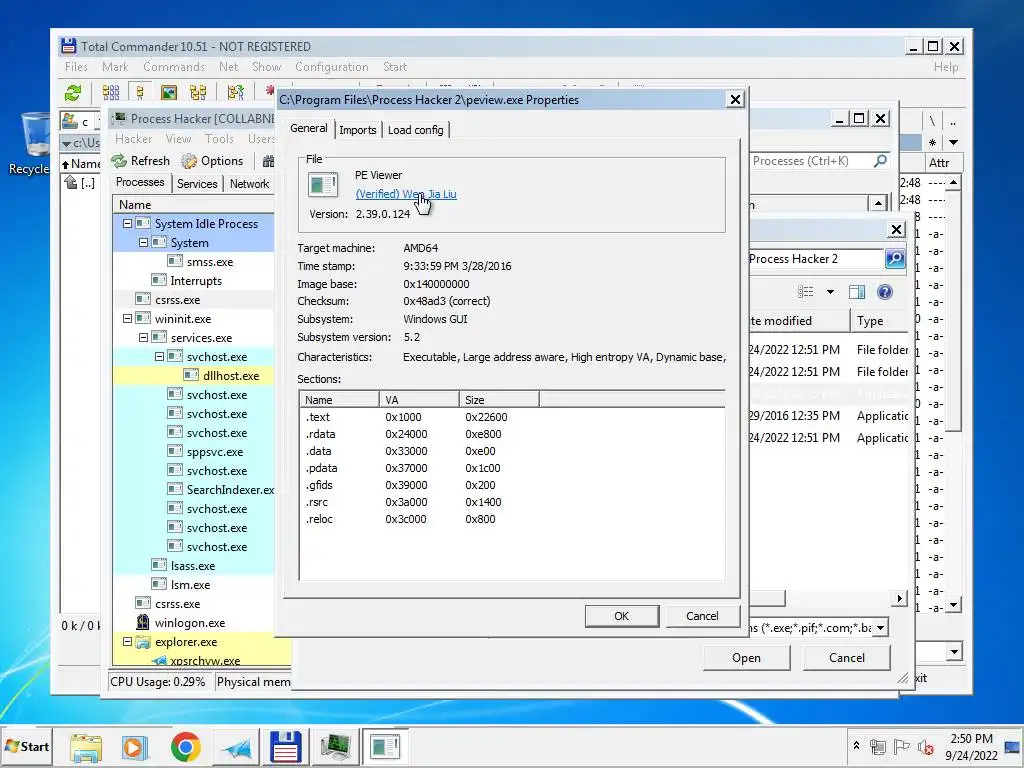Screen dimensions: 1024x768
Task: Open the file type filter dropdown in Open dialog
Action: tap(880, 628)
